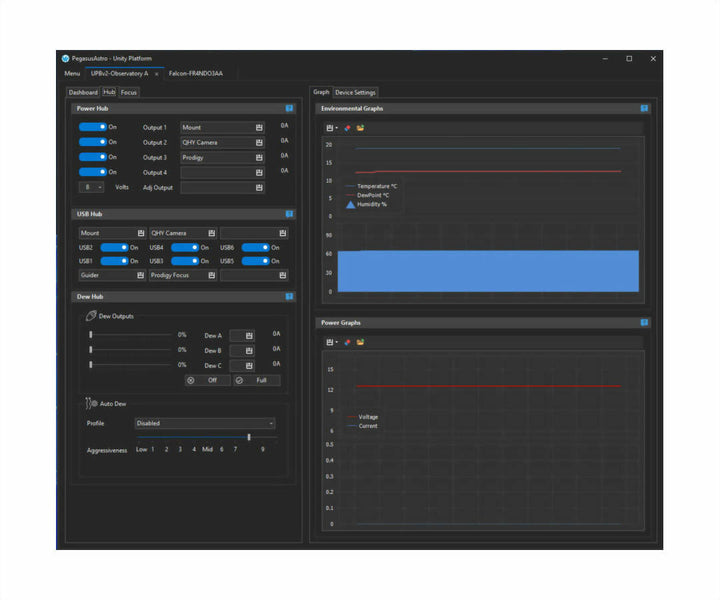Viewport: 720px width, 600px height.
Task: Open save dropdown in Power Graphs toolbar
Action: [x=331, y=342]
